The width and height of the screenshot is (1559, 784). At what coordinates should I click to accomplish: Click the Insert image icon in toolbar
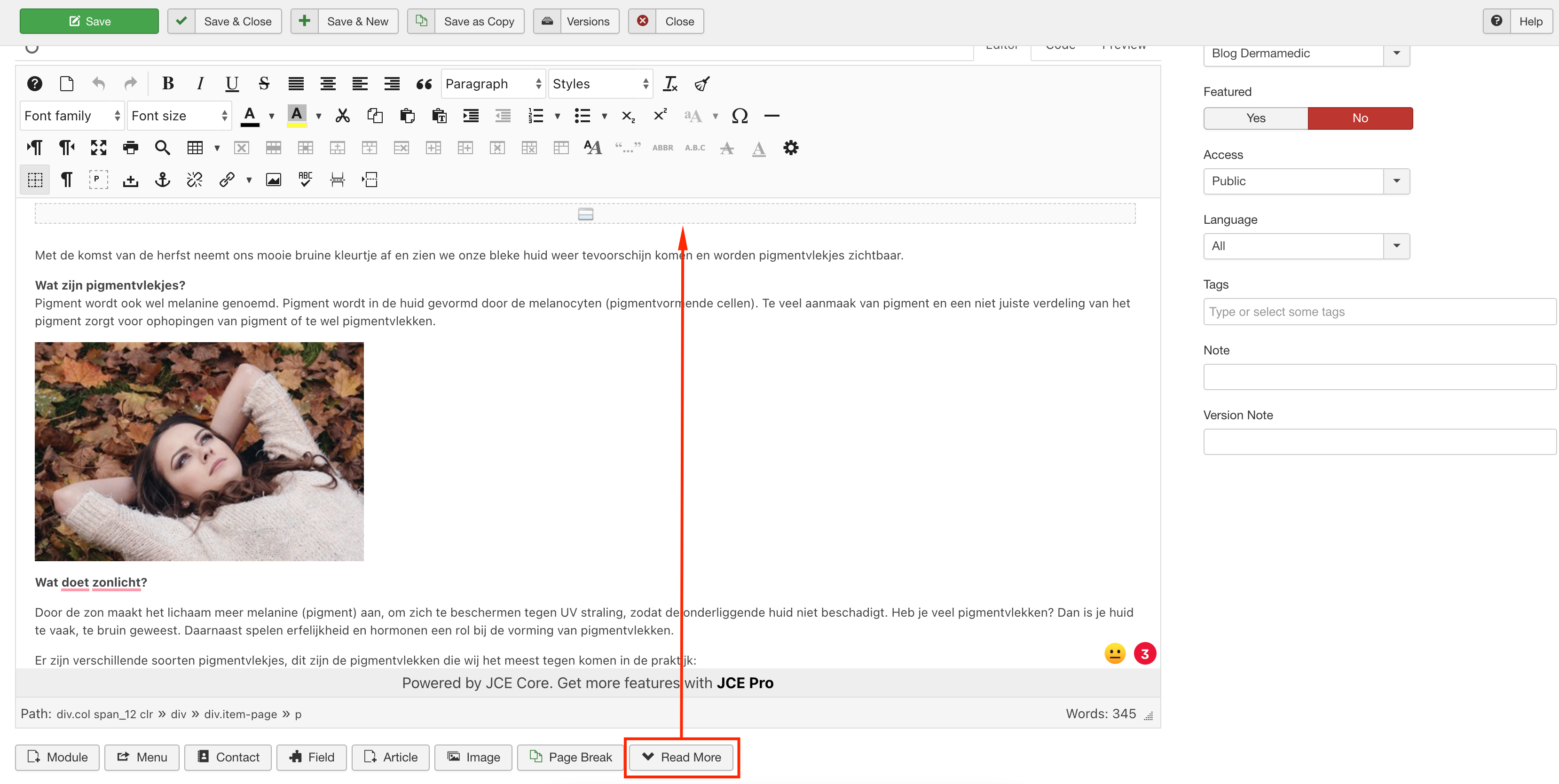pyautogui.click(x=274, y=180)
